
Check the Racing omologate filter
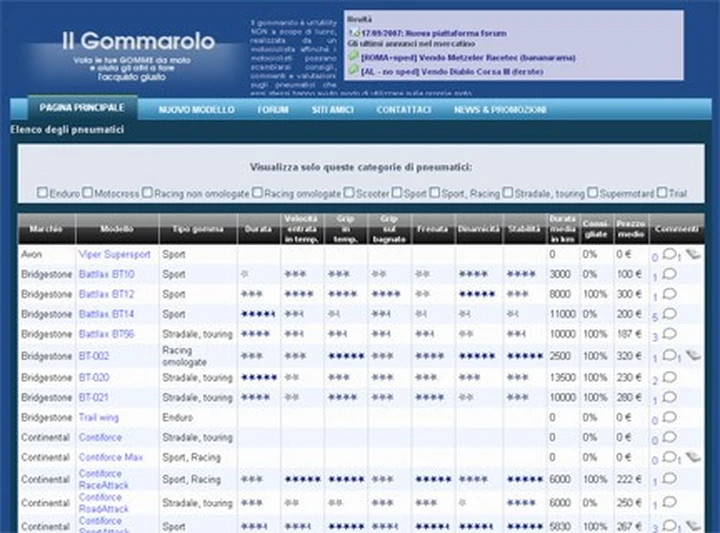tap(257, 192)
